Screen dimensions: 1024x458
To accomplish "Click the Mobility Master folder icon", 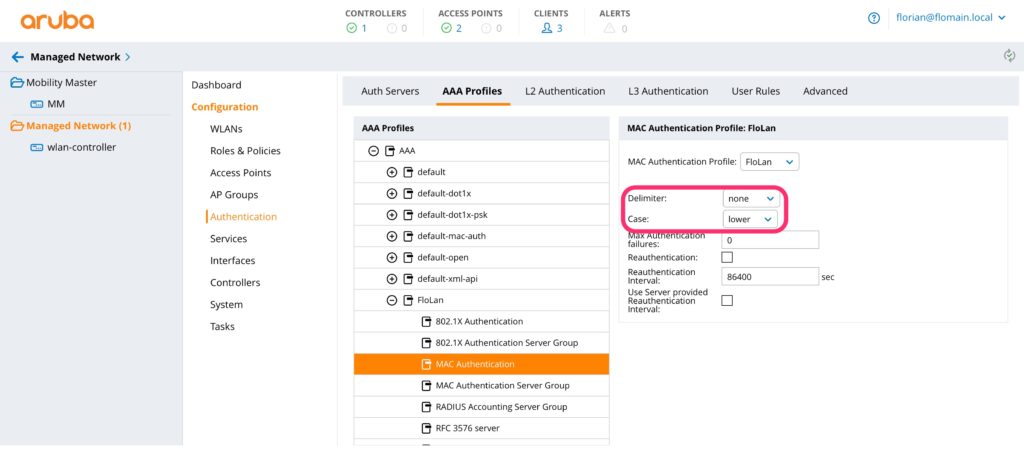I will tap(17, 82).
